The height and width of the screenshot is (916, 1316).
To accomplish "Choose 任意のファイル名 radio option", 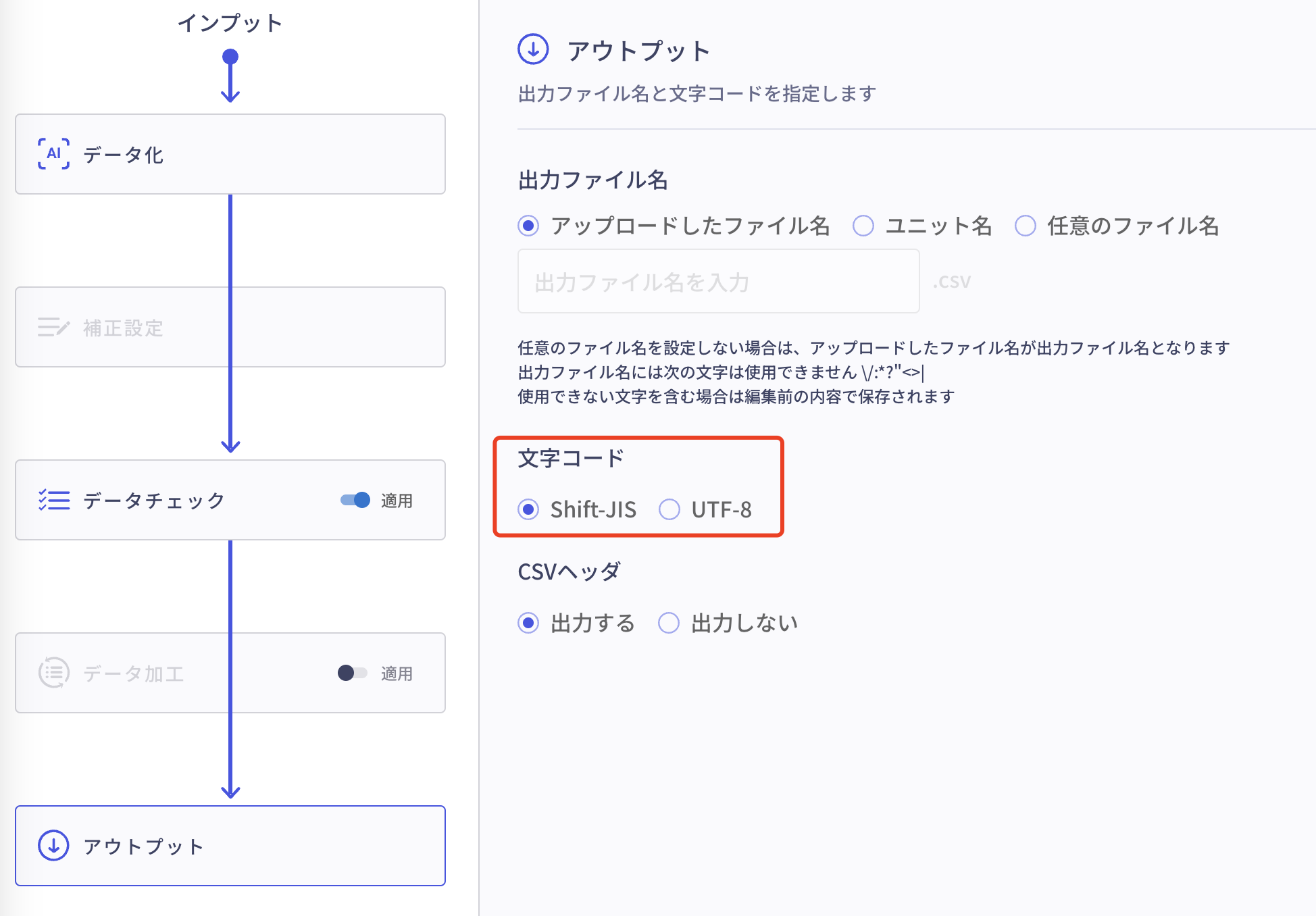I will (x=1025, y=226).
